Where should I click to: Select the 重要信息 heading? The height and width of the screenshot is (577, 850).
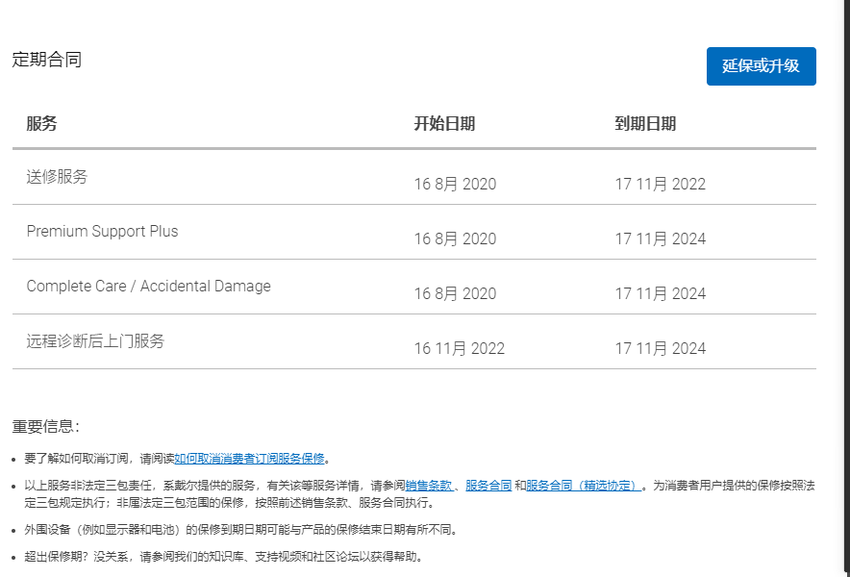46,427
